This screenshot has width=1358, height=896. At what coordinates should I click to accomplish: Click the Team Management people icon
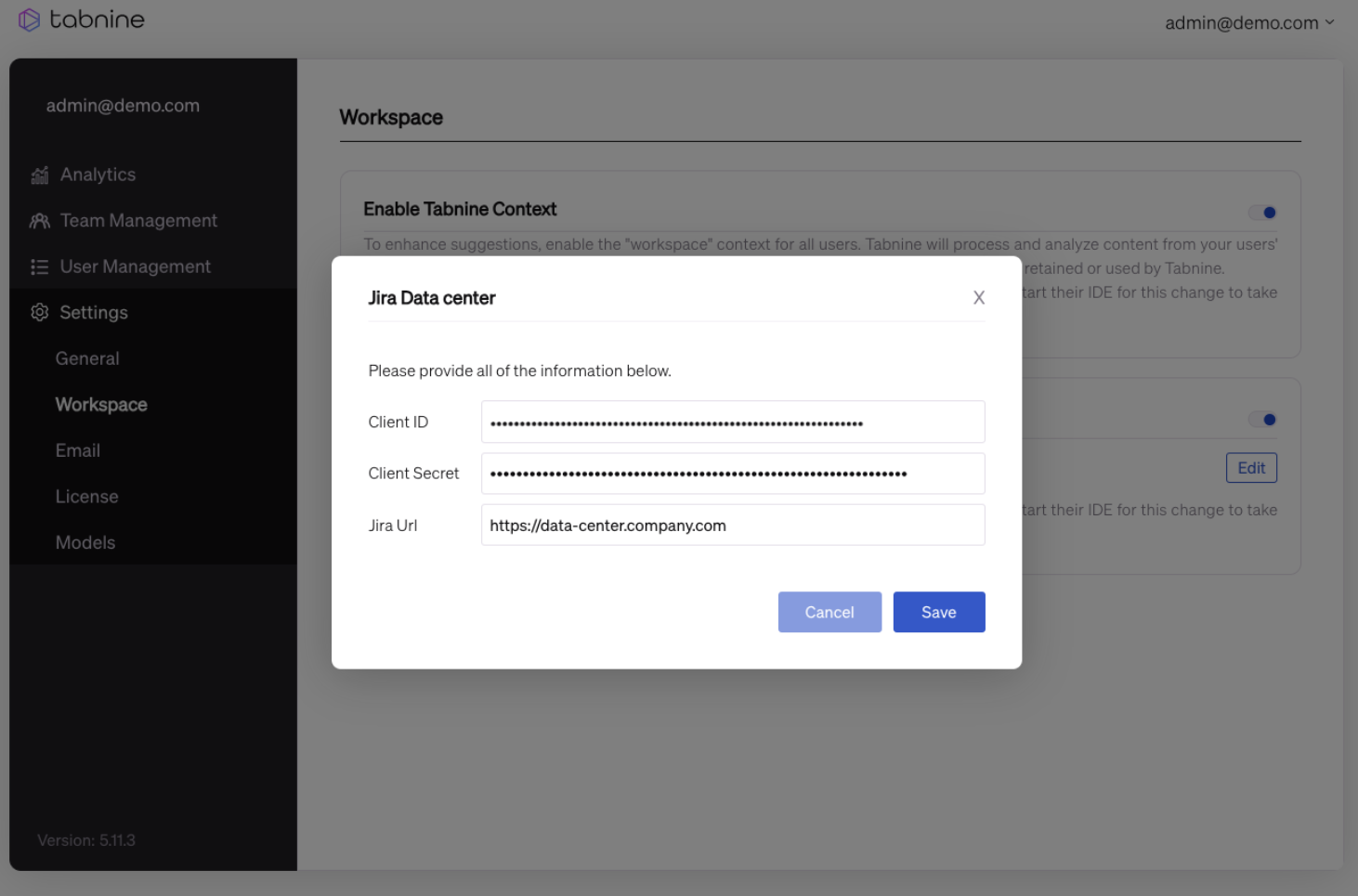point(40,221)
